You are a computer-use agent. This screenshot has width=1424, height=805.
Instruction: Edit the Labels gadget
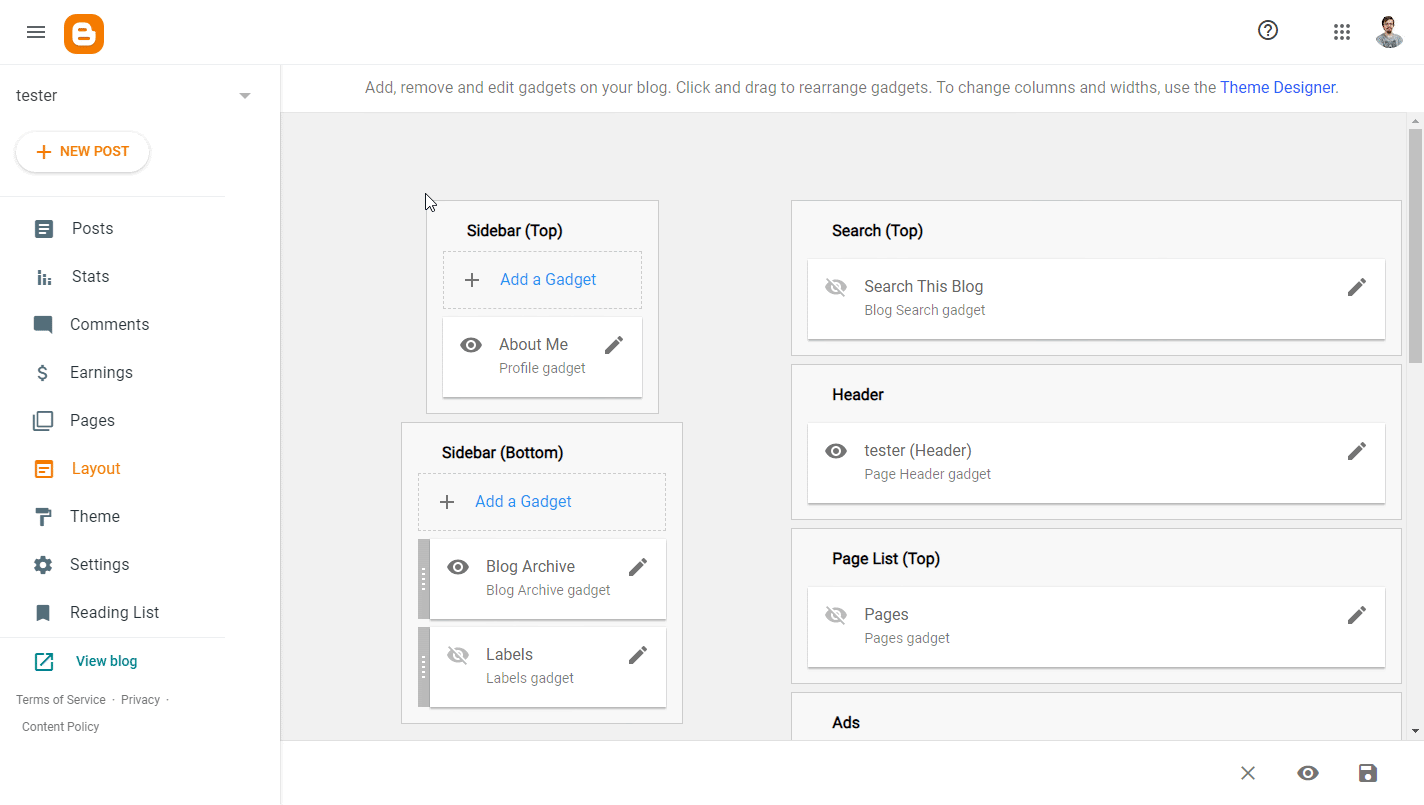coord(637,654)
